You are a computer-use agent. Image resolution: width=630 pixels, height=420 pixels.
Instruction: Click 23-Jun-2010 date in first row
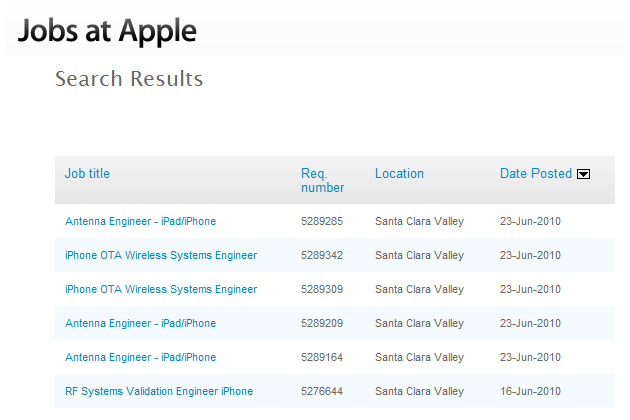coord(530,221)
